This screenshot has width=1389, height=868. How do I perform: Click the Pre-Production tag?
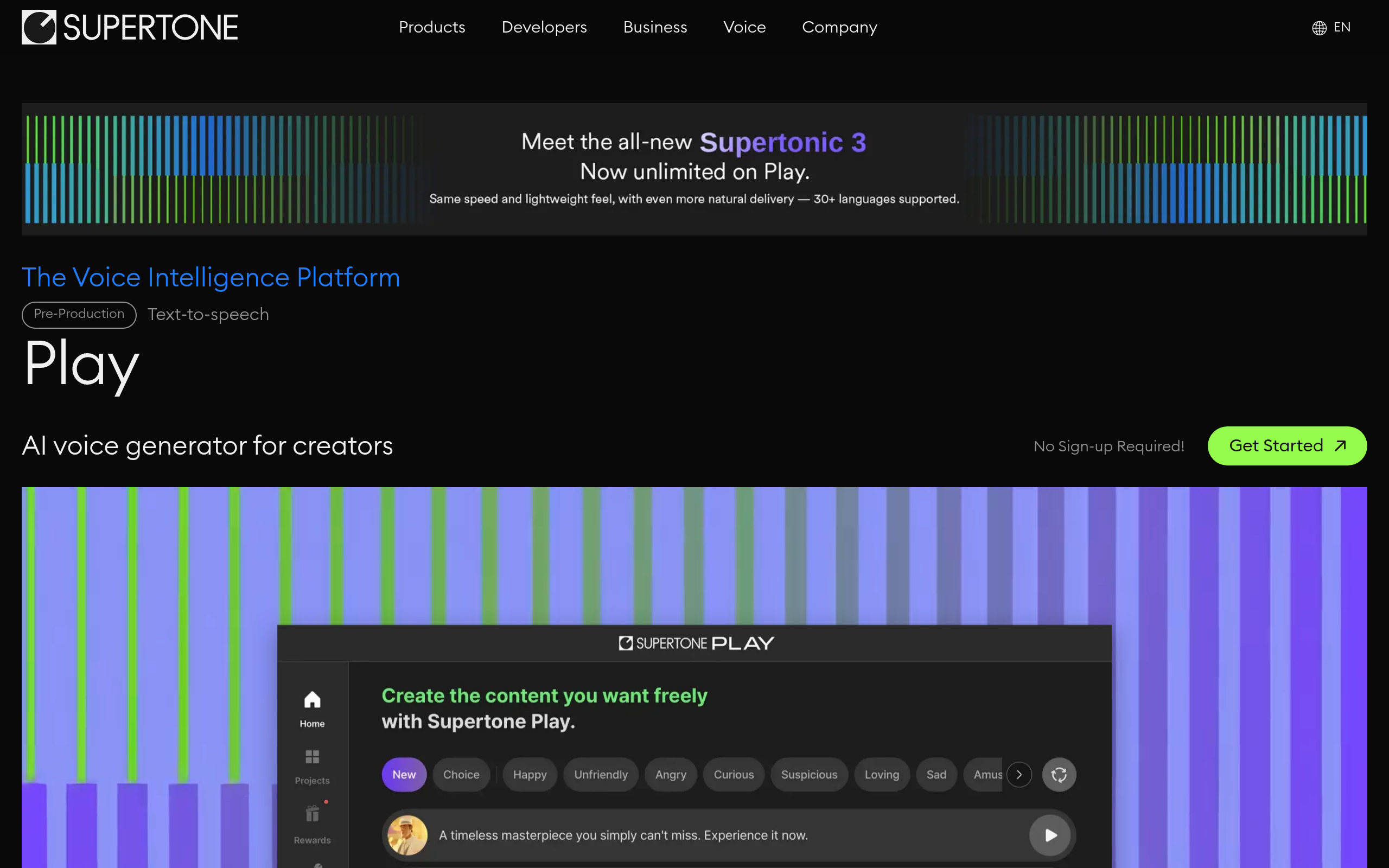[x=79, y=315]
